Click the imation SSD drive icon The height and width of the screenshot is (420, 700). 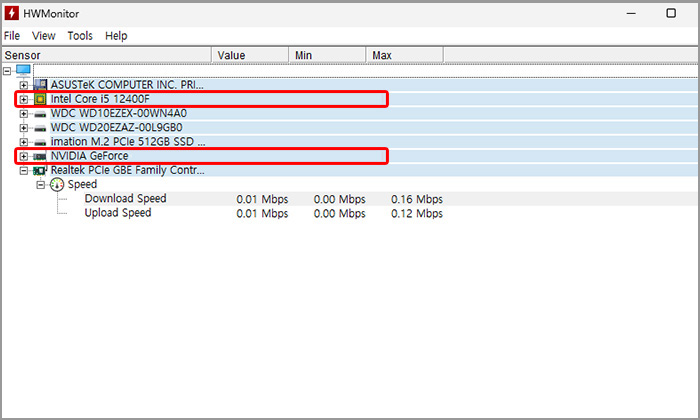40,143
